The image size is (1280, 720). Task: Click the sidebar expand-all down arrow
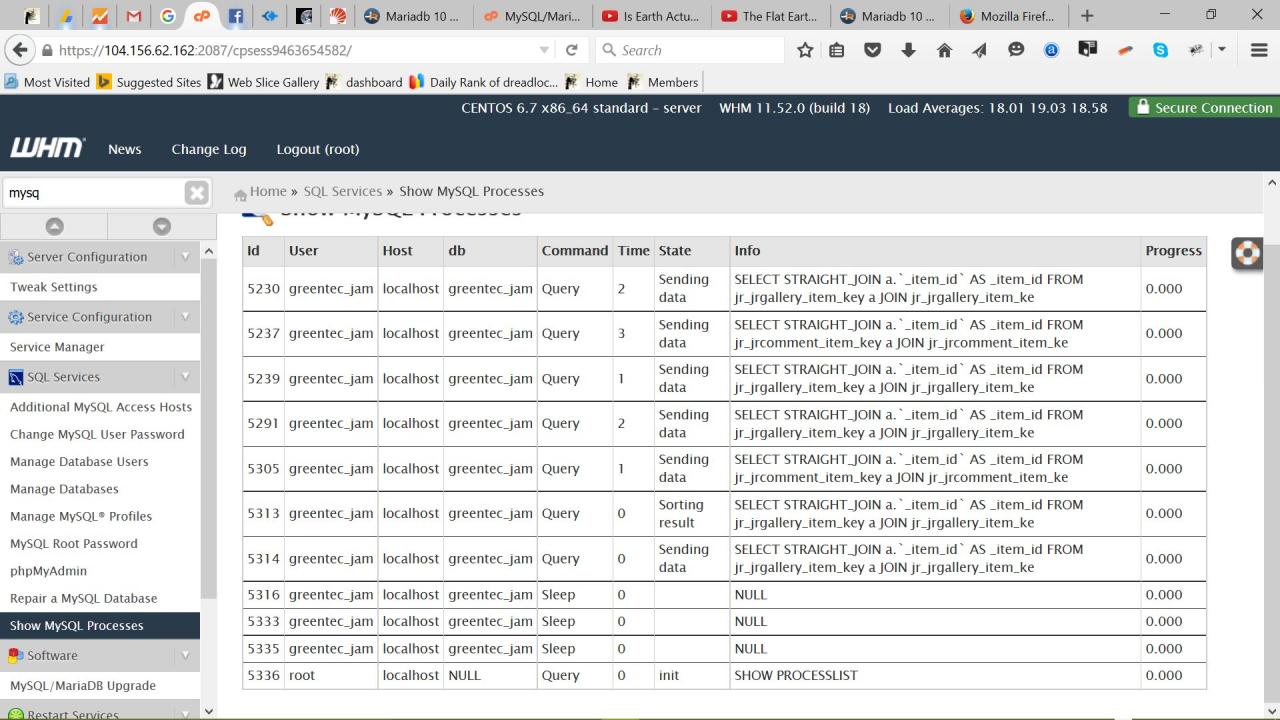click(161, 227)
